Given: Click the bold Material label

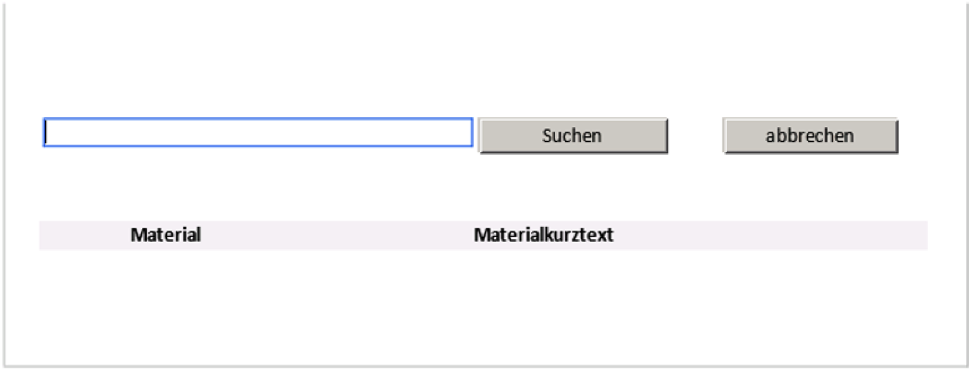Looking at the screenshot, I should pos(165,235).
